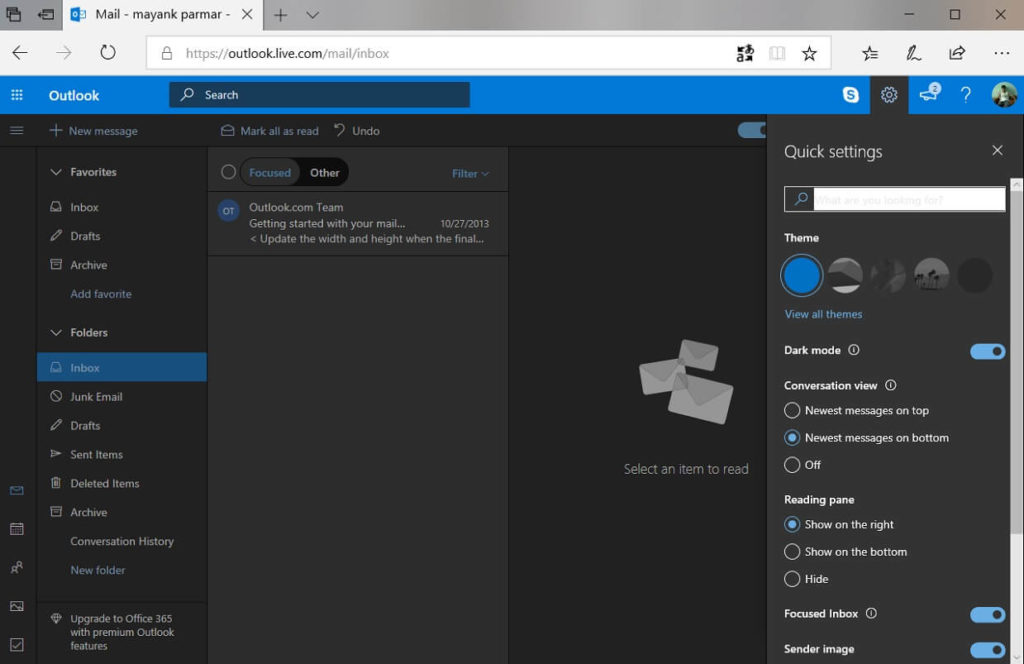The image size is (1024, 664).
Task: Pick the dark circle theme swatch
Action: 975,275
